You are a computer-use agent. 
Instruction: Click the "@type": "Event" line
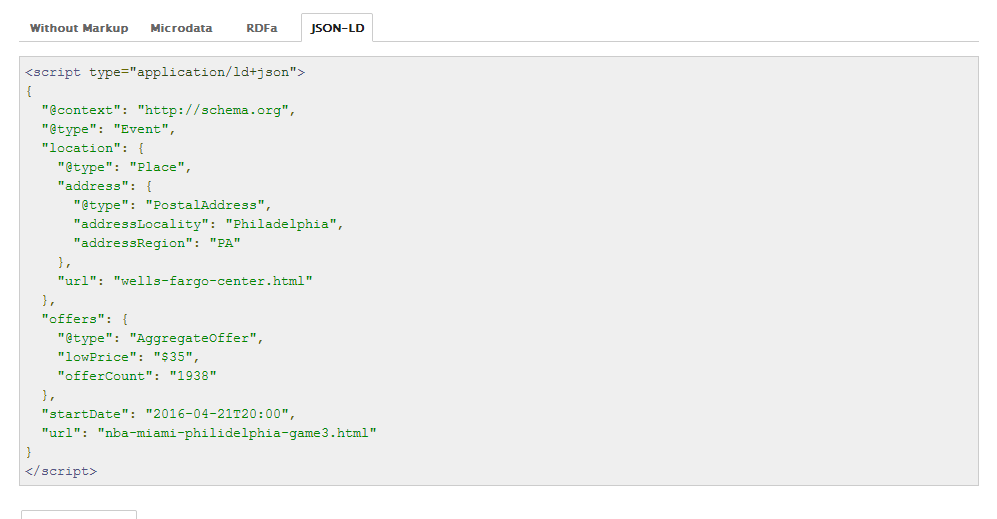point(108,130)
